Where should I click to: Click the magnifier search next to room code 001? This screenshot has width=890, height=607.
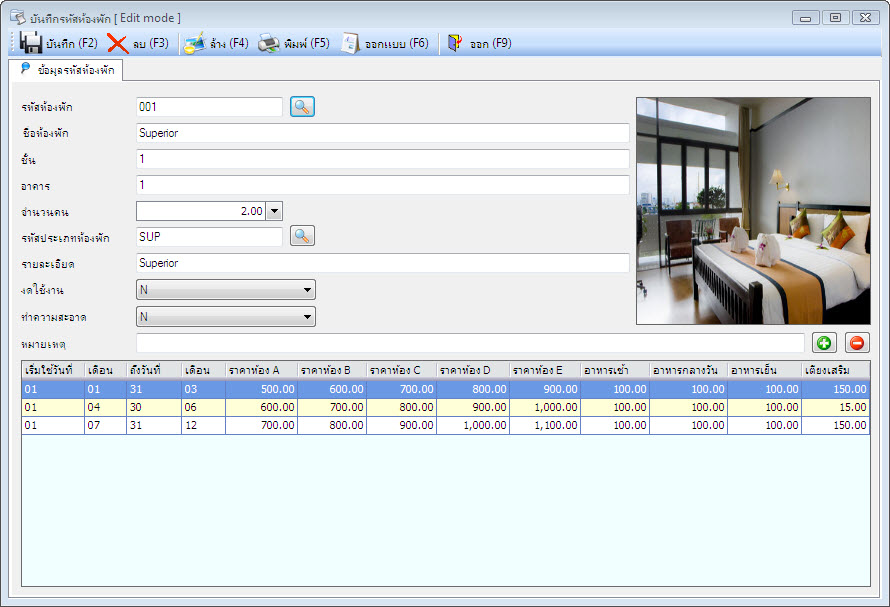302,107
